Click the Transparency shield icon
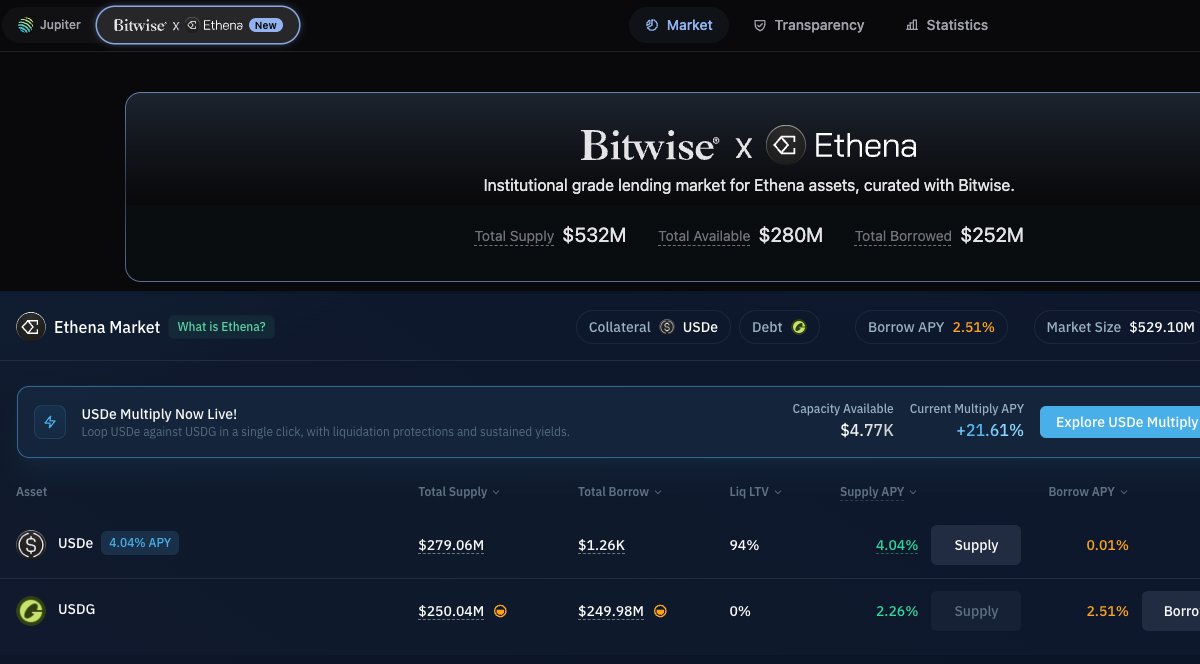The width and height of the screenshot is (1200, 664). (x=760, y=25)
